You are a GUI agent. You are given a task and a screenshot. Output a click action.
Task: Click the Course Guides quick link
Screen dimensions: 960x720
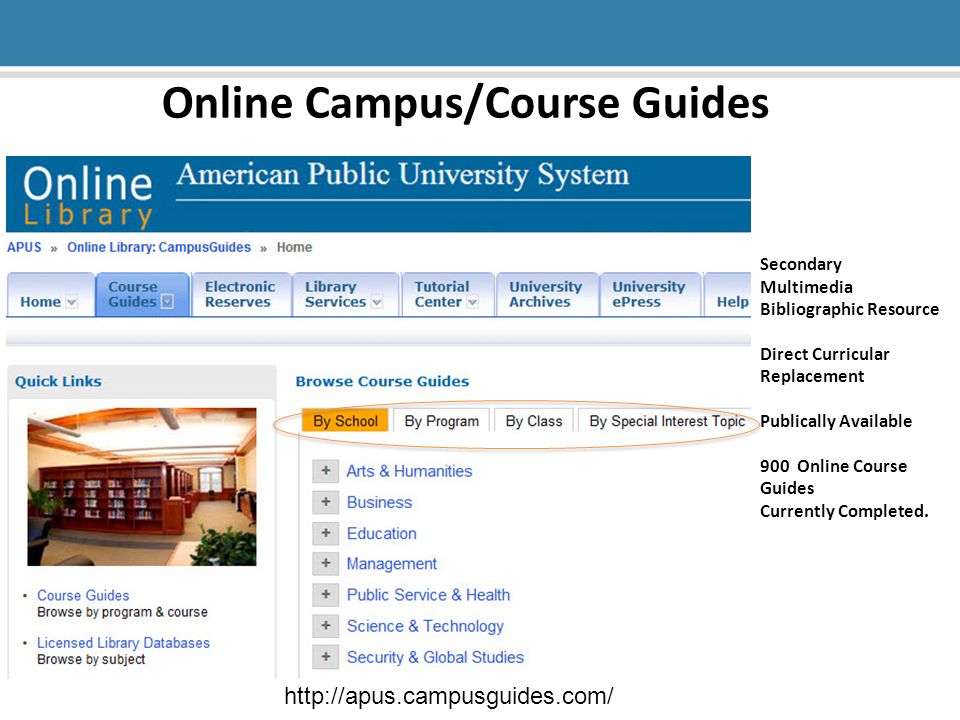(83, 595)
